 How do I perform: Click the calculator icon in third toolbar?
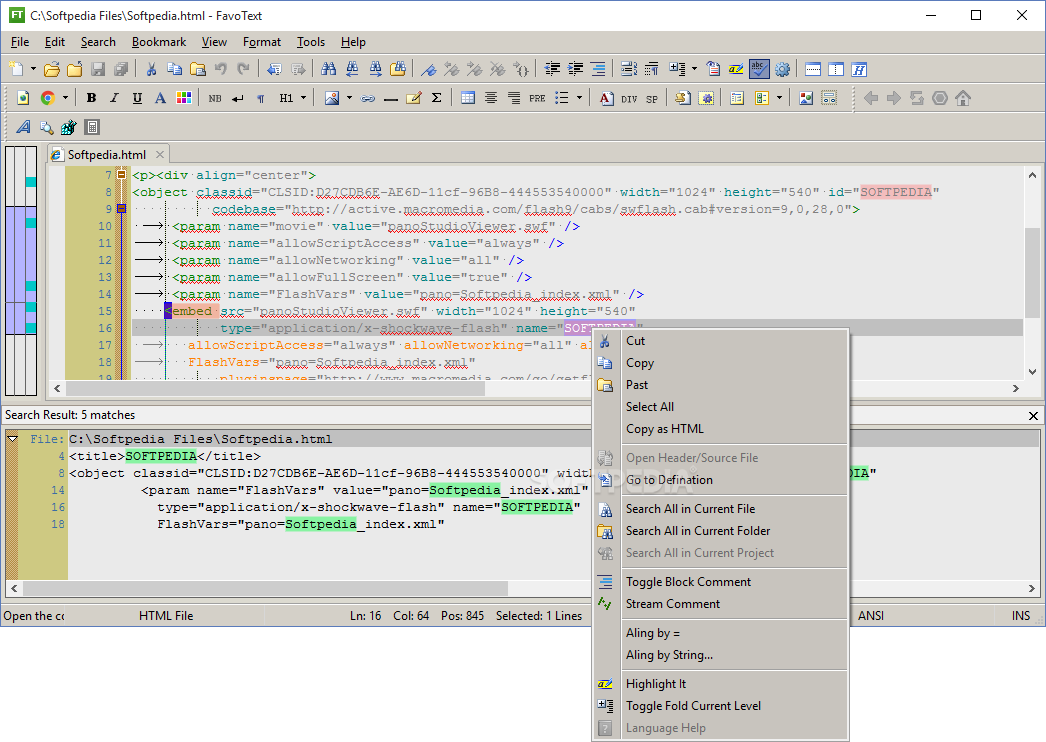(92, 127)
